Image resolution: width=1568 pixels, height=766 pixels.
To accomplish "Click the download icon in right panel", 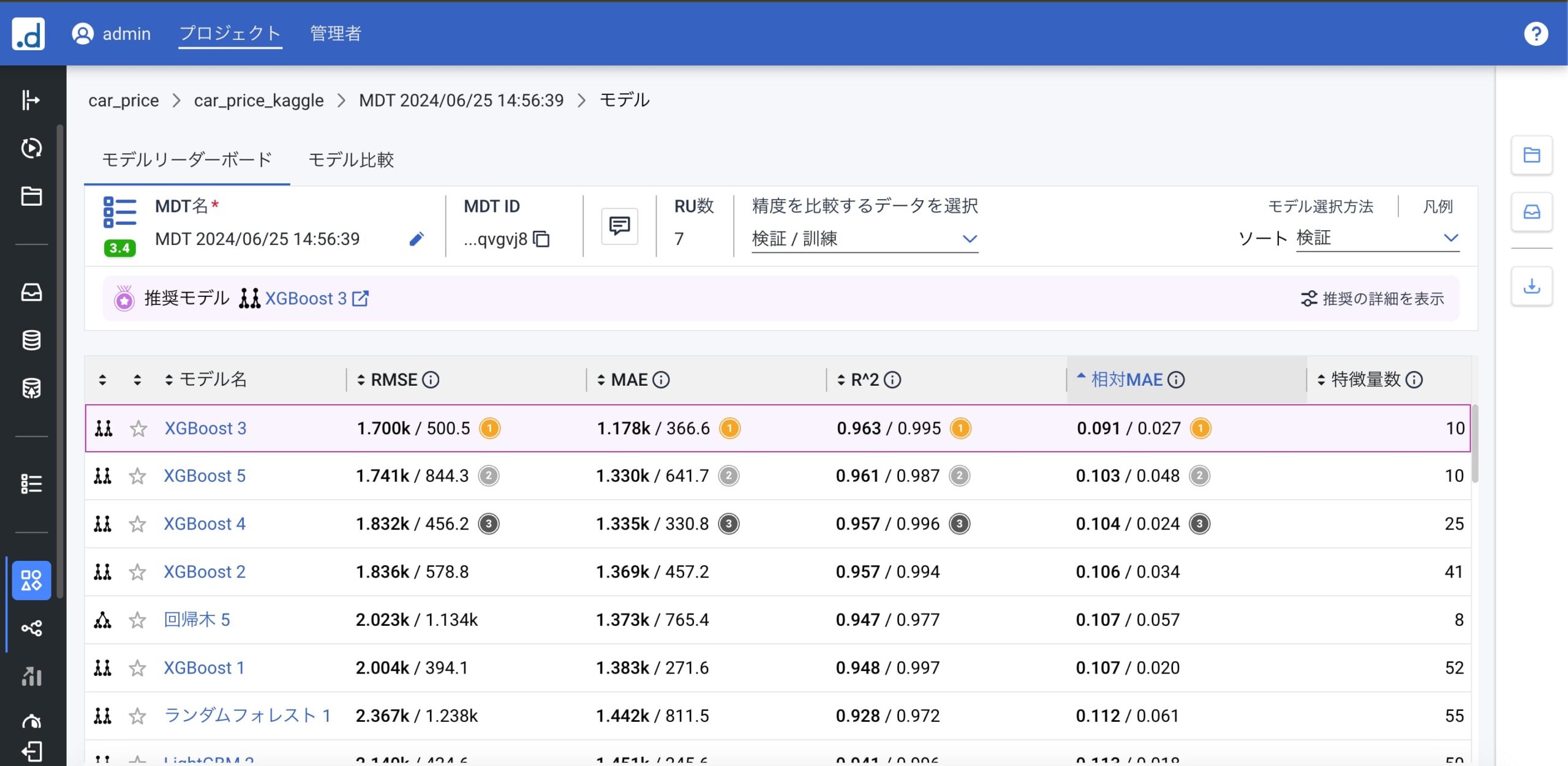I will click(1531, 286).
